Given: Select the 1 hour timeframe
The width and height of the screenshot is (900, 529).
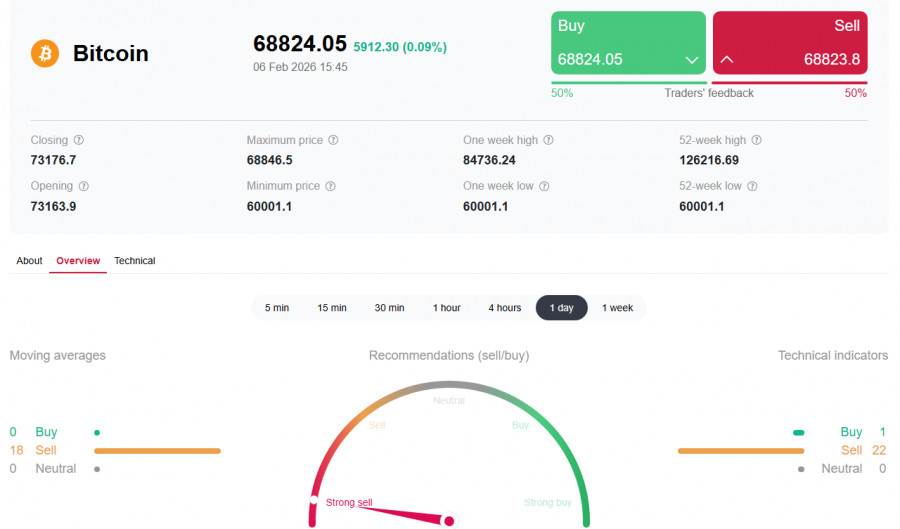Looking at the screenshot, I should (447, 308).
